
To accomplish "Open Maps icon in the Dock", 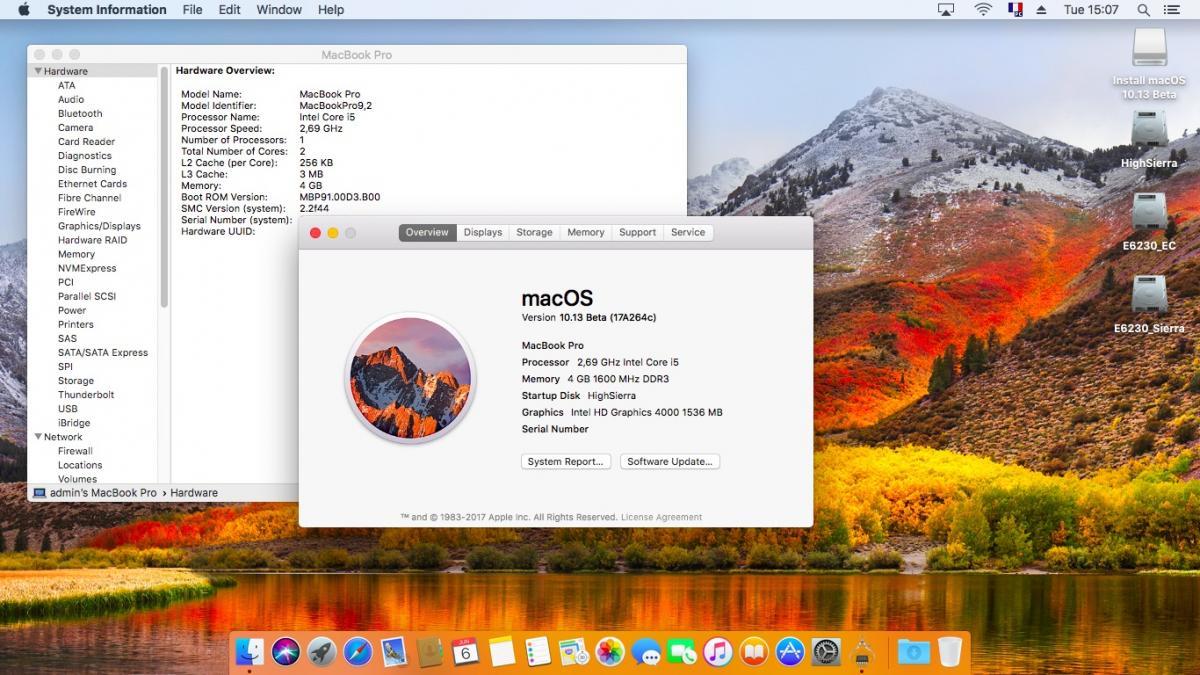I will [574, 652].
